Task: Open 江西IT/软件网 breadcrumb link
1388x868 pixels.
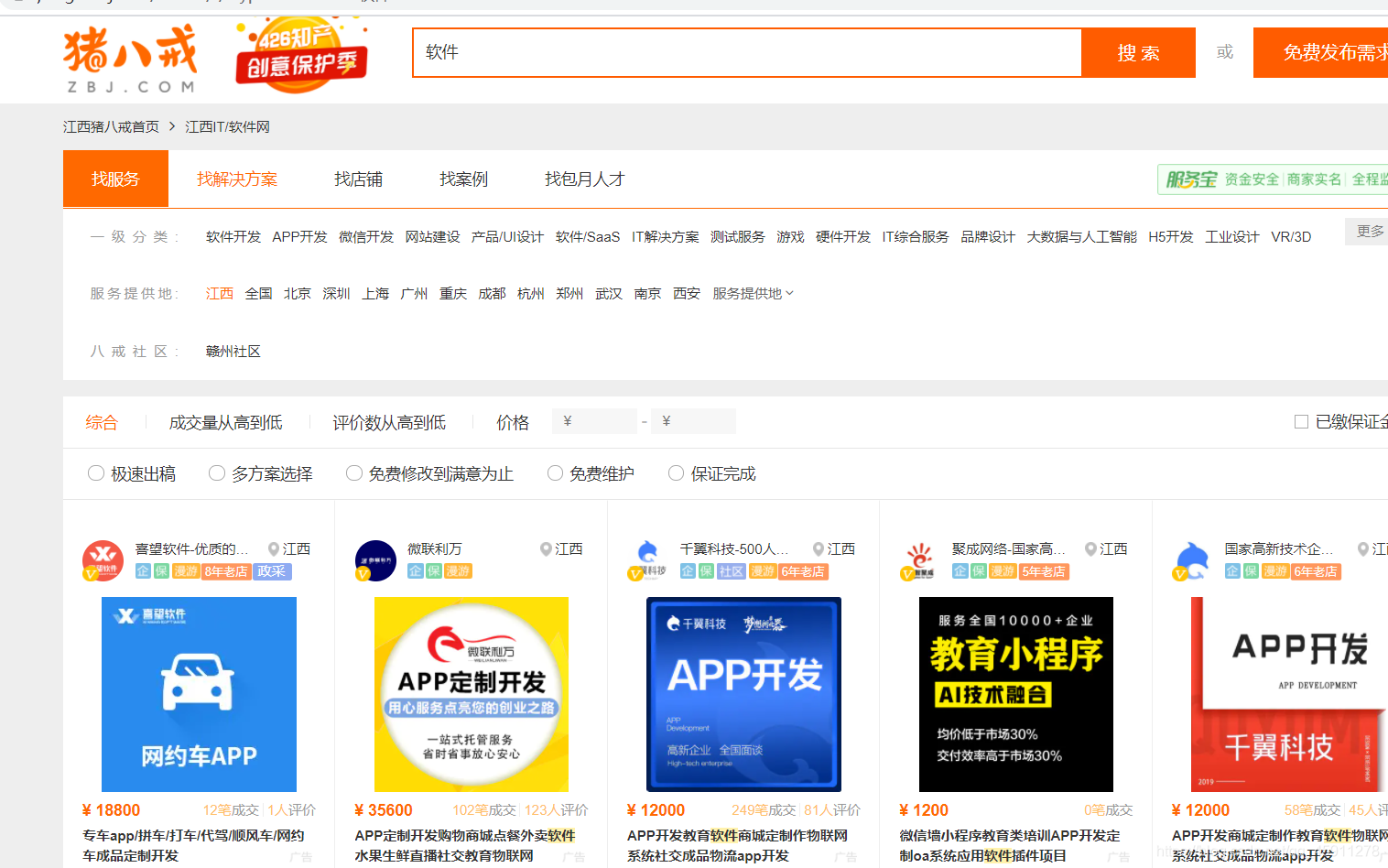Action: click(227, 127)
